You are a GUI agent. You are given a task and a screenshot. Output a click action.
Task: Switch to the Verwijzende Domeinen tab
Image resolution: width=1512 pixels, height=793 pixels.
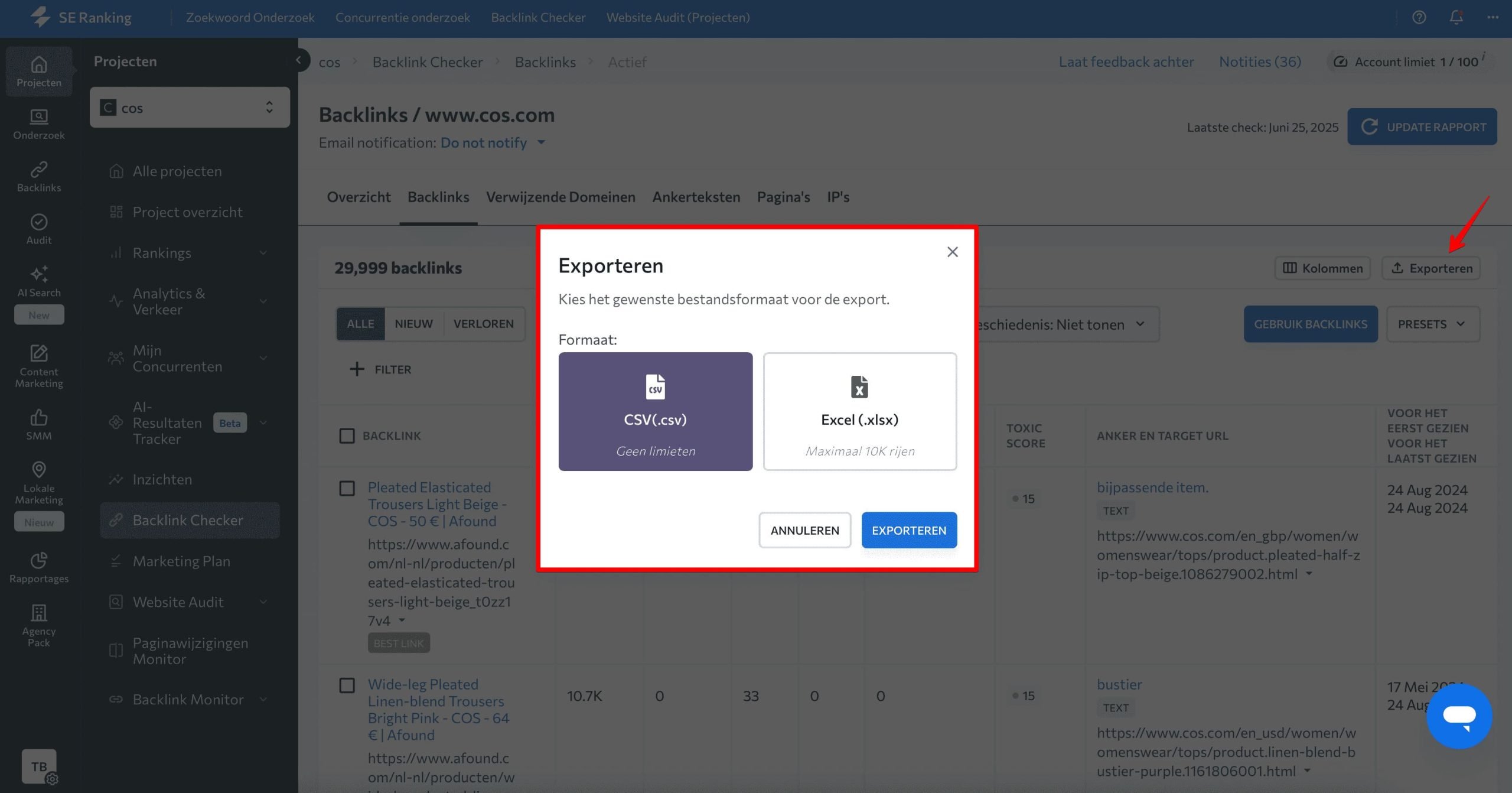click(561, 197)
